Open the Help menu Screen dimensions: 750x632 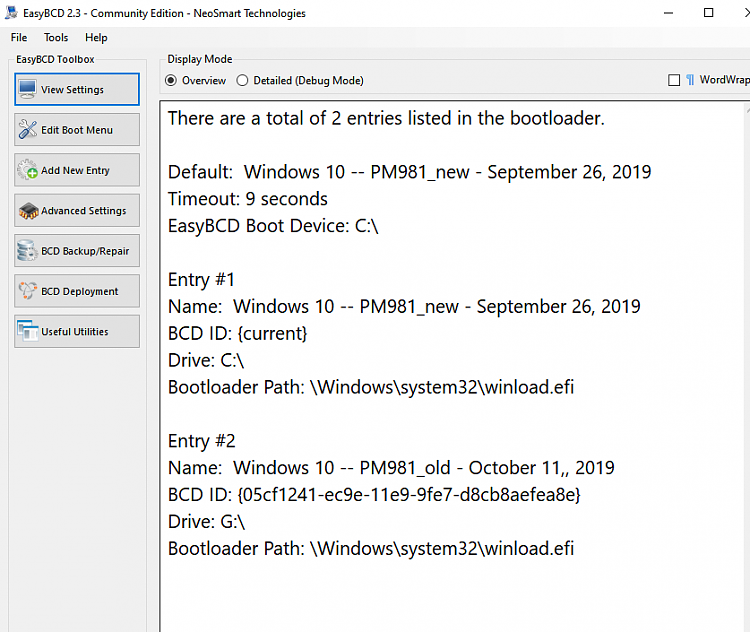click(x=96, y=37)
